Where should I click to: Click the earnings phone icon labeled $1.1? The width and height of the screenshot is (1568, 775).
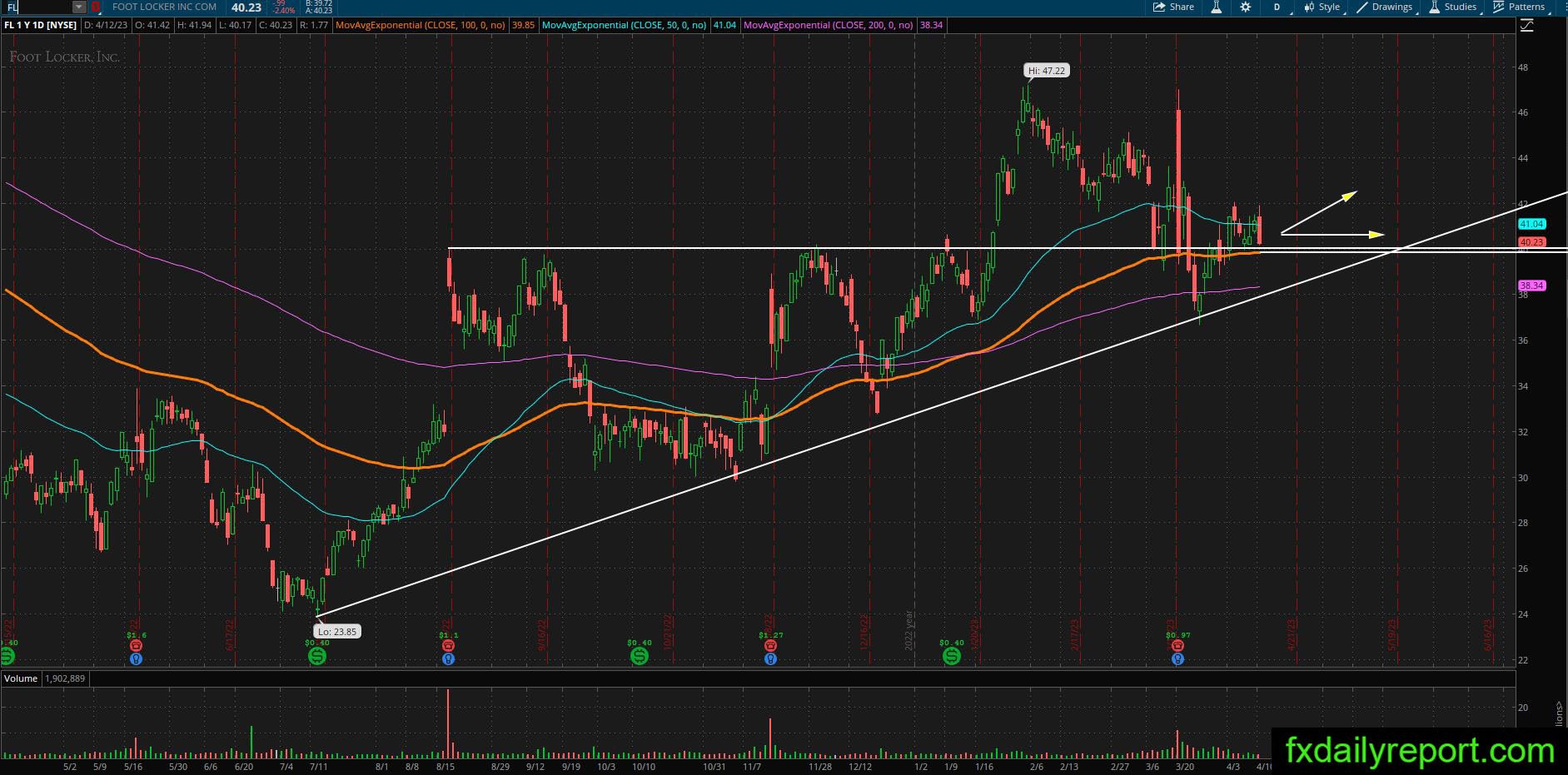point(448,645)
